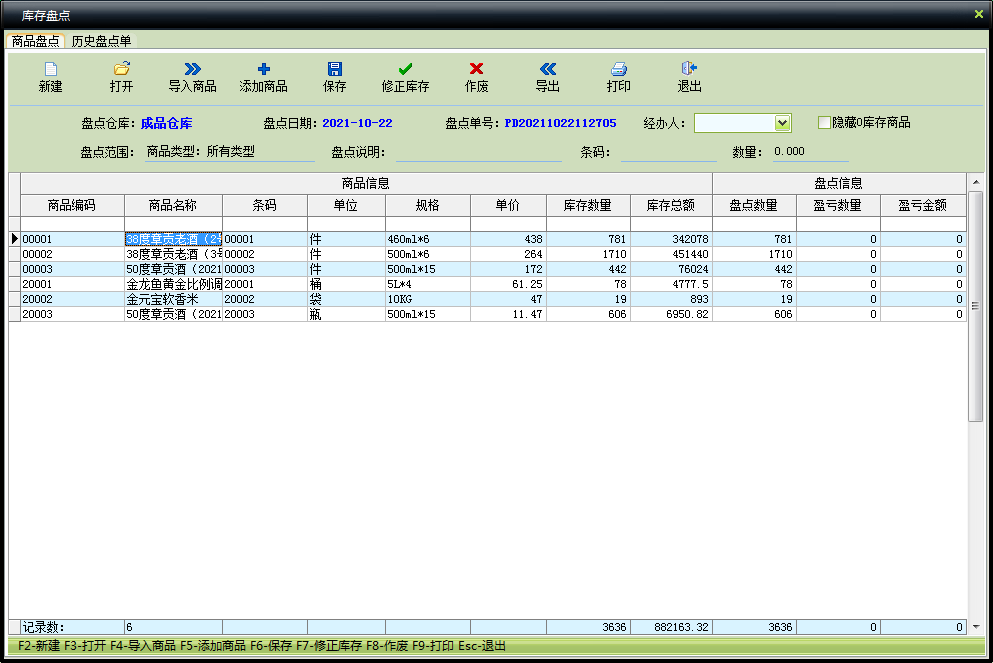993x663 pixels.
Task: Click the 数量 field showing 0.000
Action: click(x=811, y=152)
